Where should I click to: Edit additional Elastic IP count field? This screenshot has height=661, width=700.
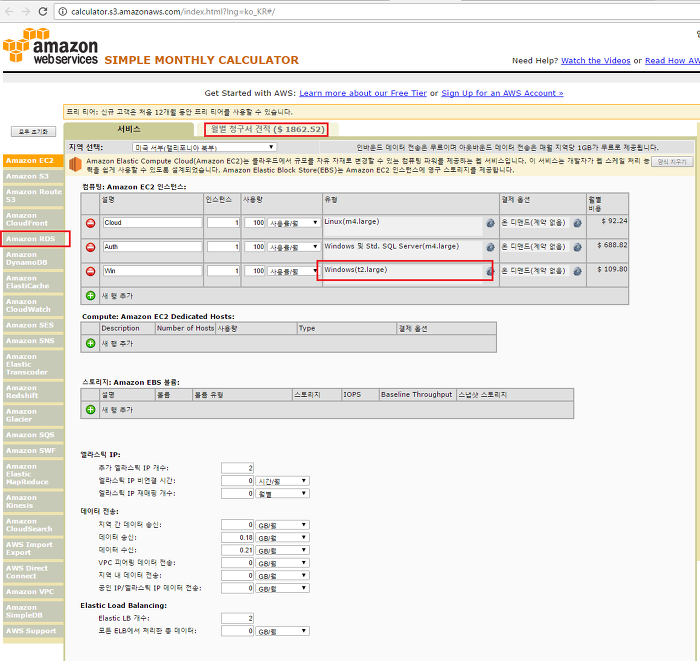pyautogui.click(x=237, y=468)
